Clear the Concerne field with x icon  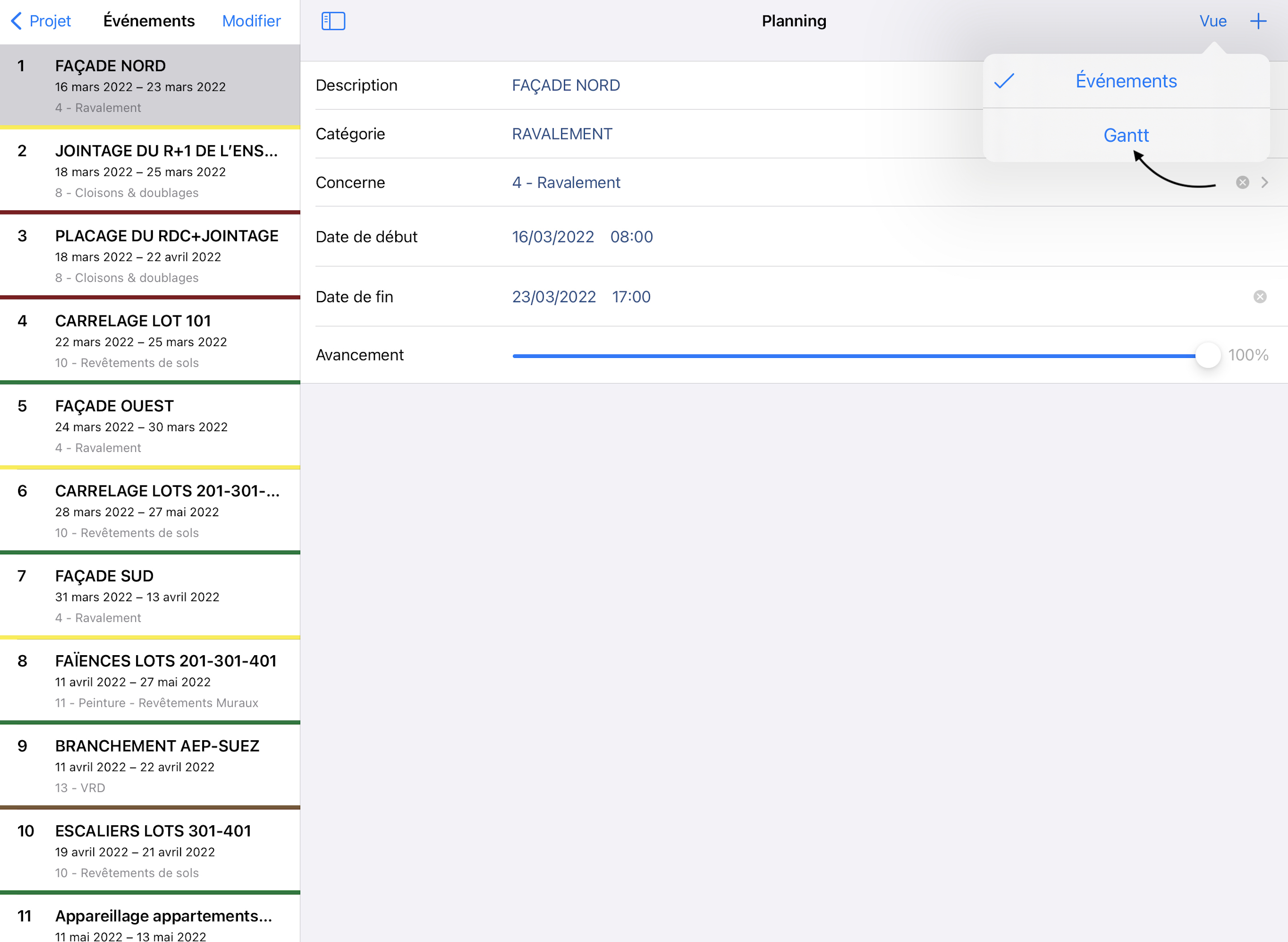1242,182
